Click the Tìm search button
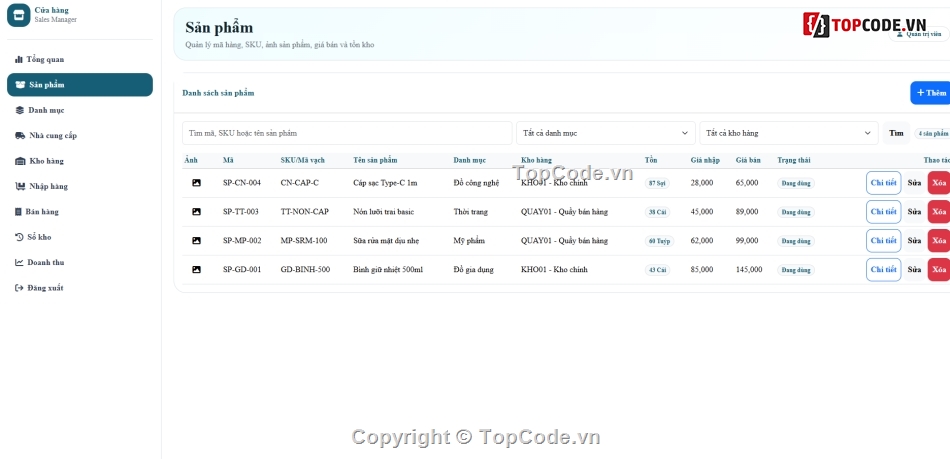 tap(896, 133)
